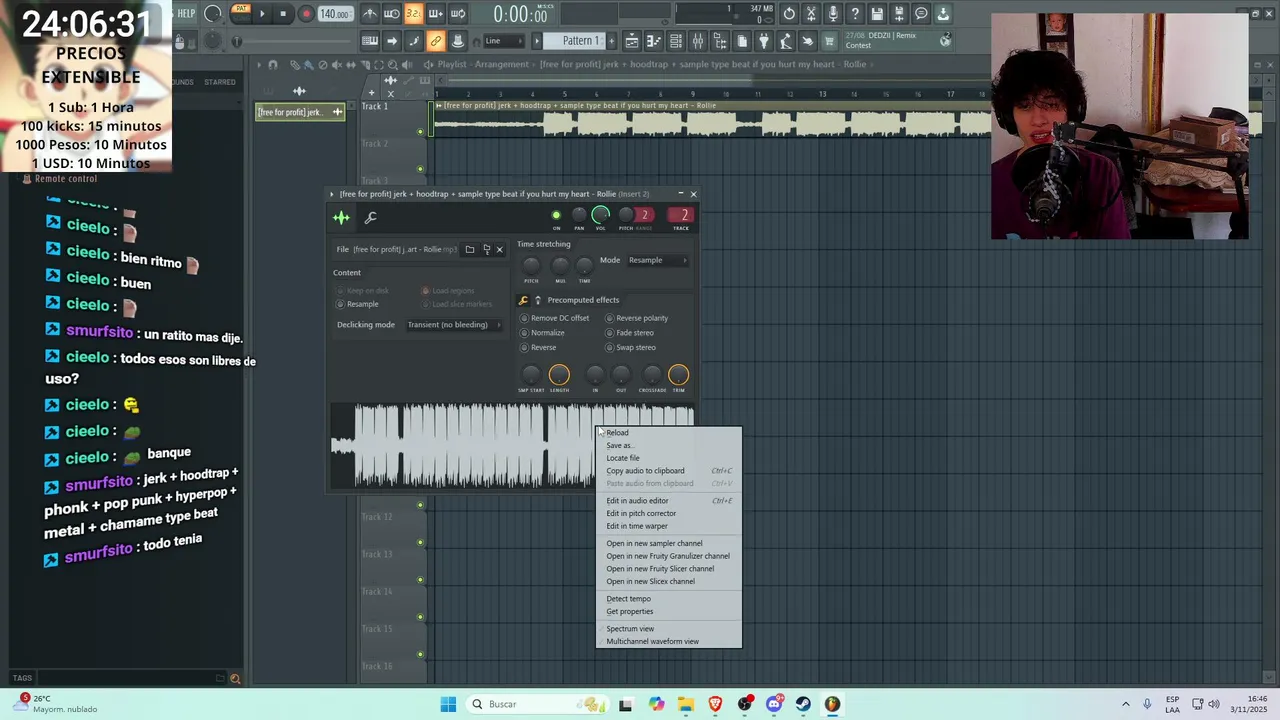The width and height of the screenshot is (1280, 720).
Task: Toggle the metronome icon in toolbar
Action: pos(370,14)
